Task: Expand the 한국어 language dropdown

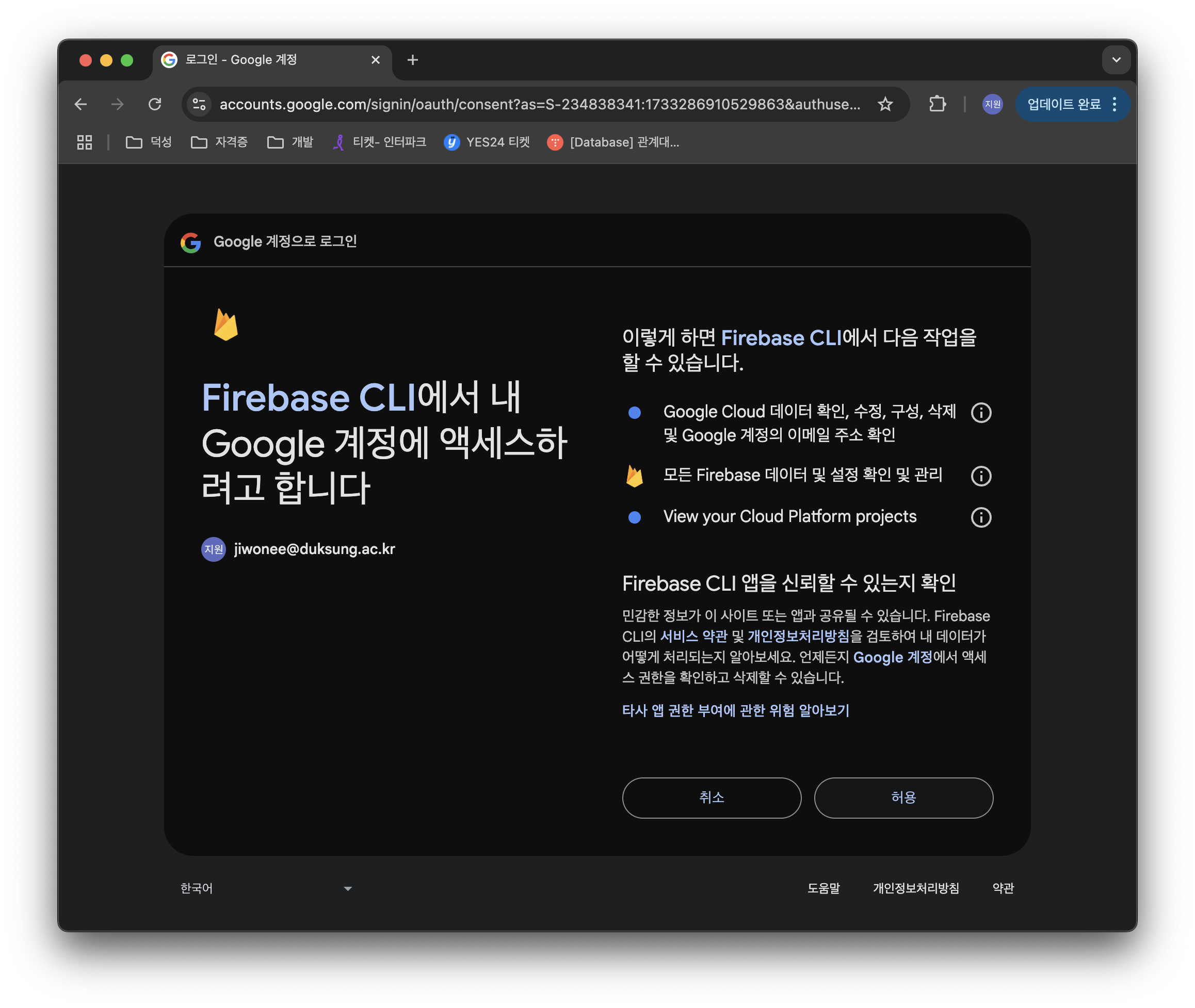Action: click(266, 888)
